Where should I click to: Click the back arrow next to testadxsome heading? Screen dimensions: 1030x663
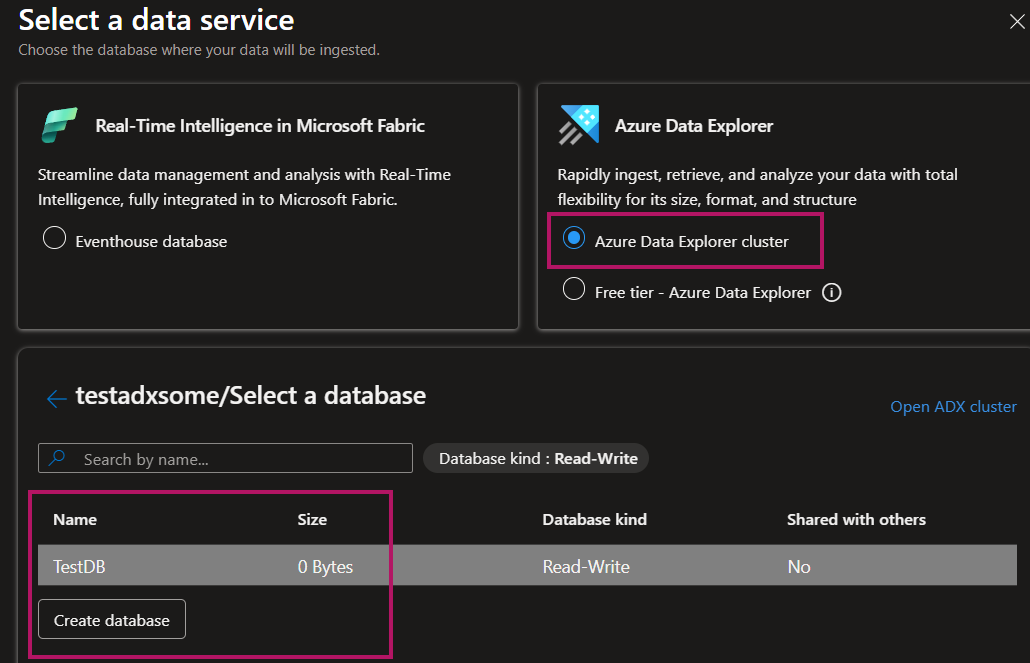point(56,398)
